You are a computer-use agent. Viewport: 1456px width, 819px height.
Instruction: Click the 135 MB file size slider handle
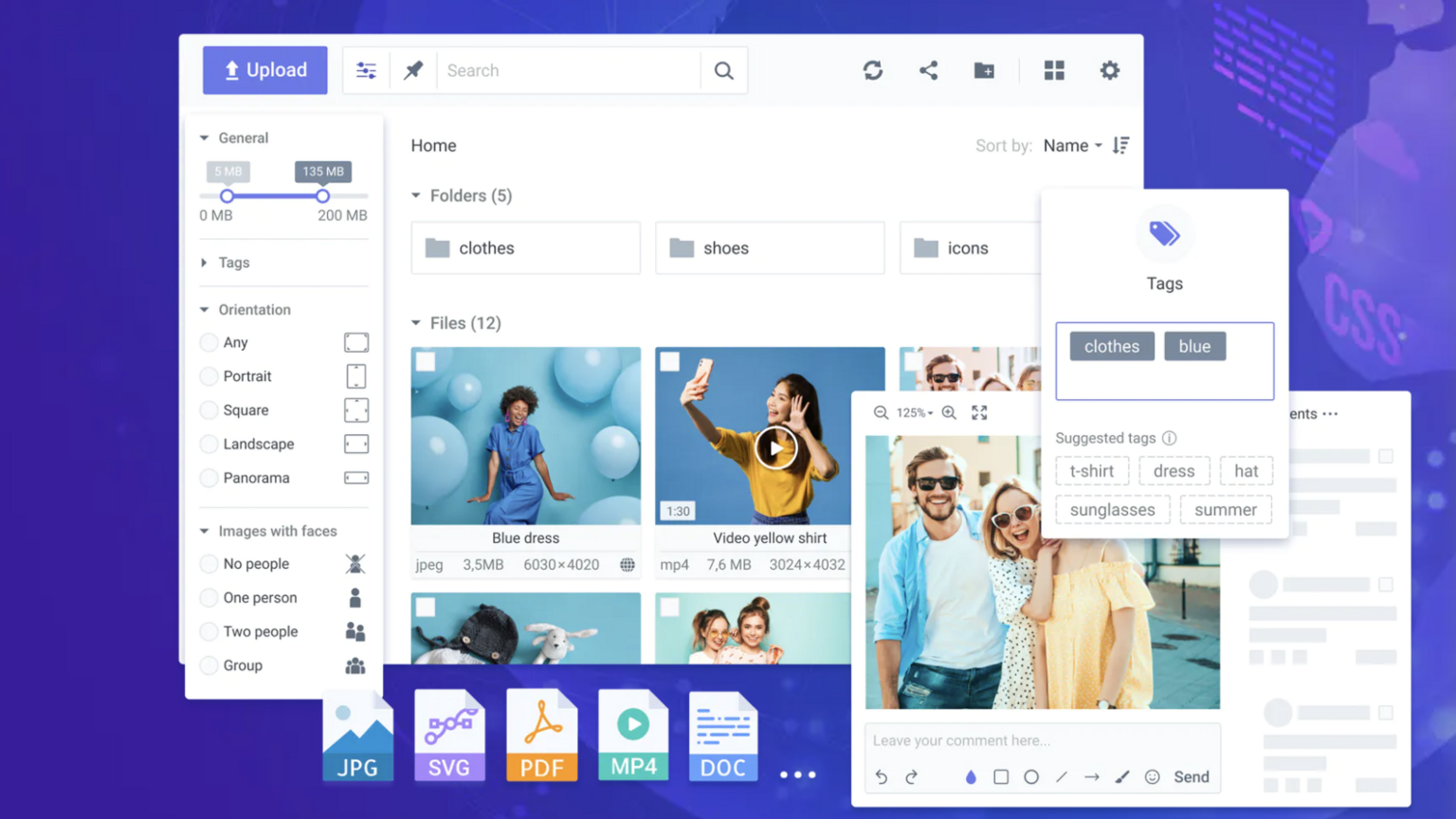click(x=323, y=196)
